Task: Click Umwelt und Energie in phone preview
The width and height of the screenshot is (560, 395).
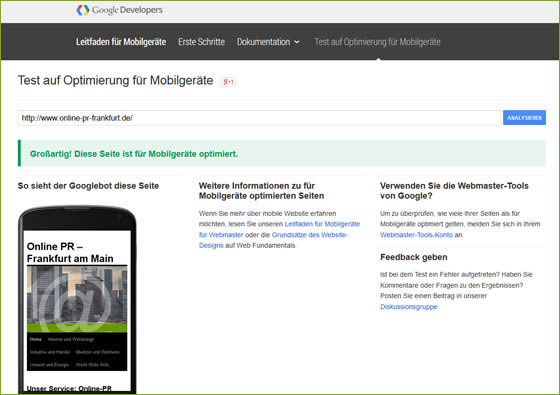Action: pos(49,365)
